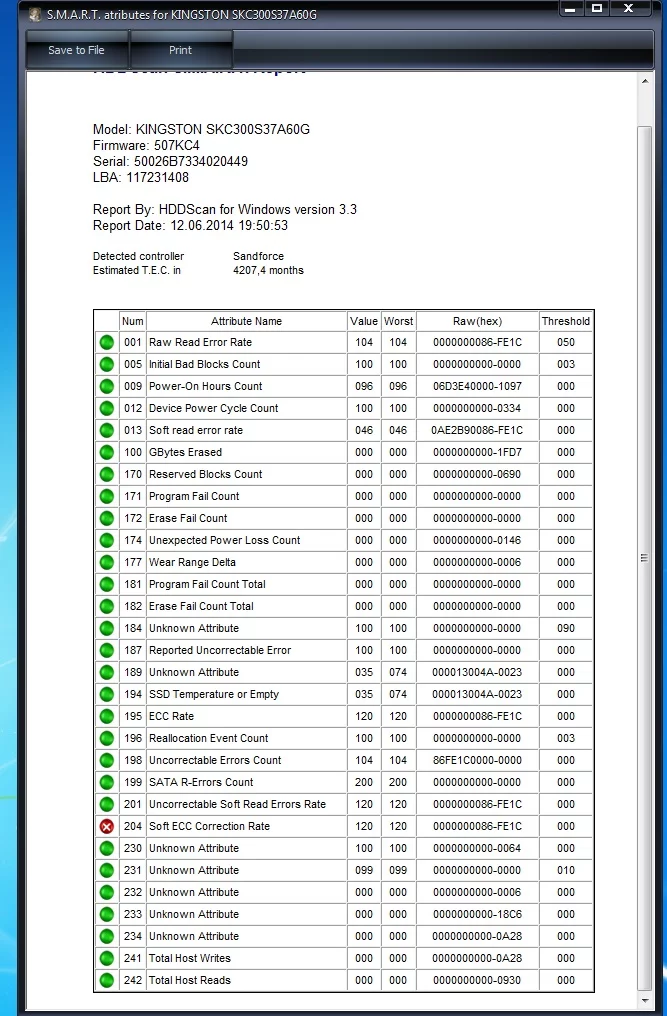The width and height of the screenshot is (667, 1016).
Task: Click the green status icon for Program Fail Count row 171
Action: [x=107, y=496]
